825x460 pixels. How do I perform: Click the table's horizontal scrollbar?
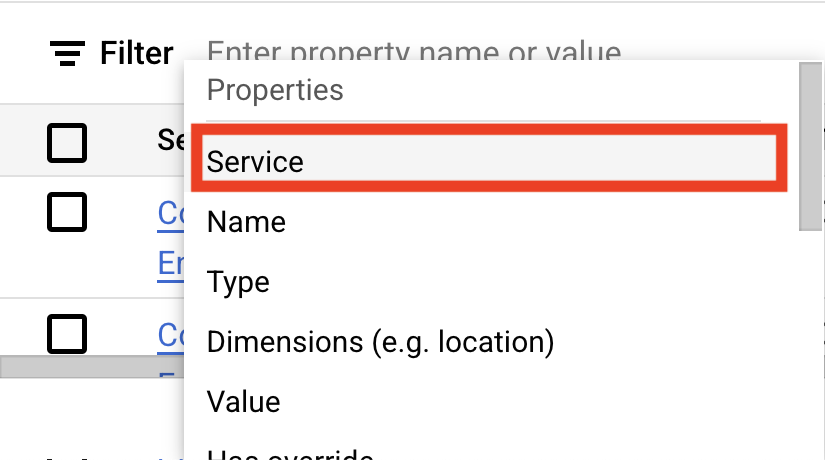pyautogui.click(x=92, y=366)
